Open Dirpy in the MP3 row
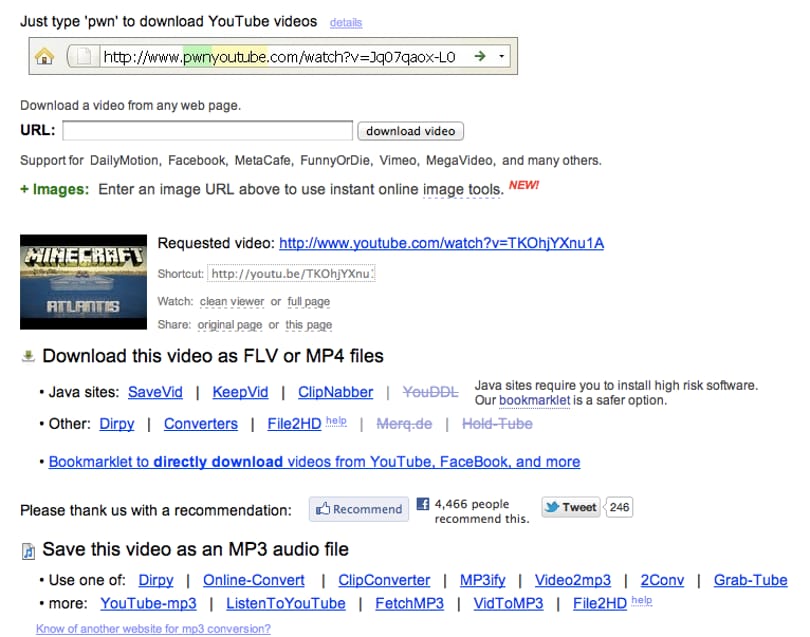 coord(155,580)
